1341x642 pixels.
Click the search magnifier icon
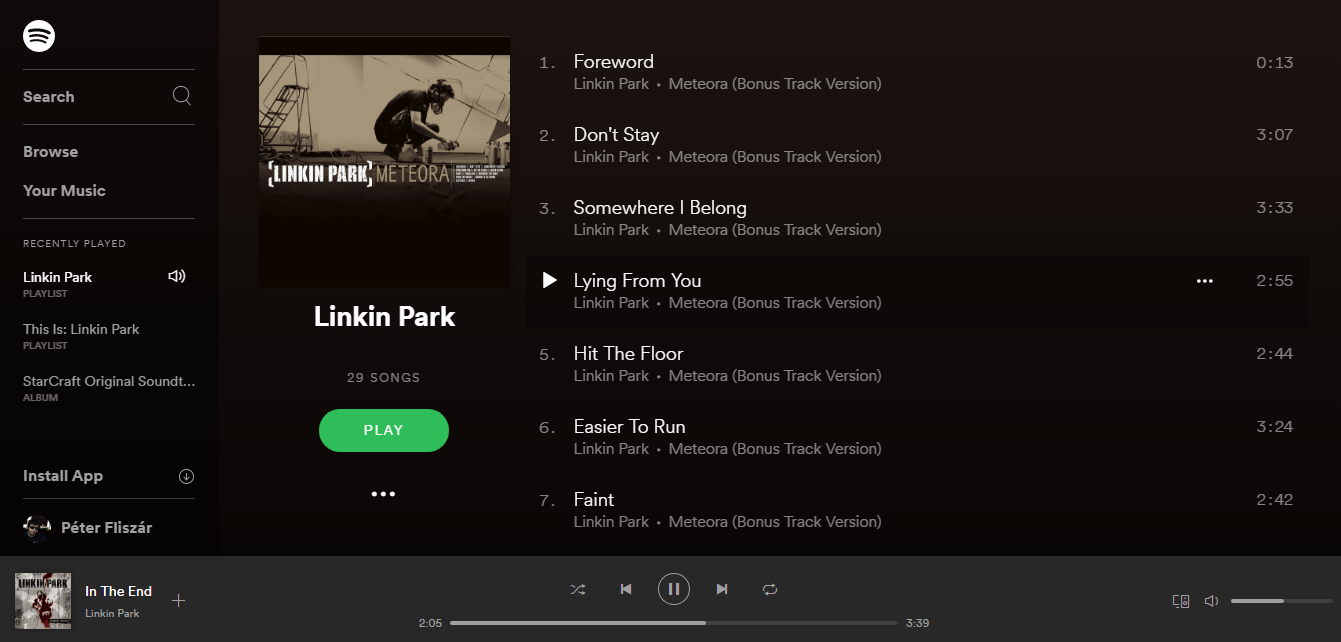pyautogui.click(x=182, y=96)
